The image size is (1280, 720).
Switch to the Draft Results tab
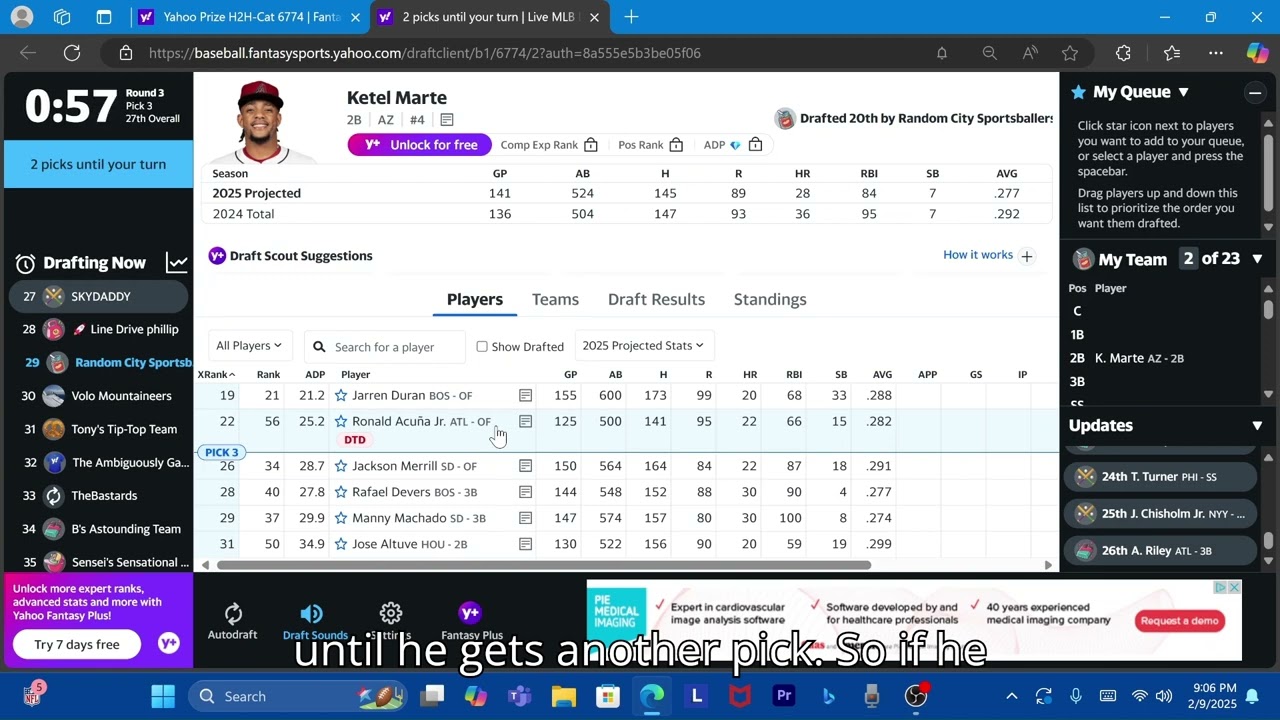(656, 299)
